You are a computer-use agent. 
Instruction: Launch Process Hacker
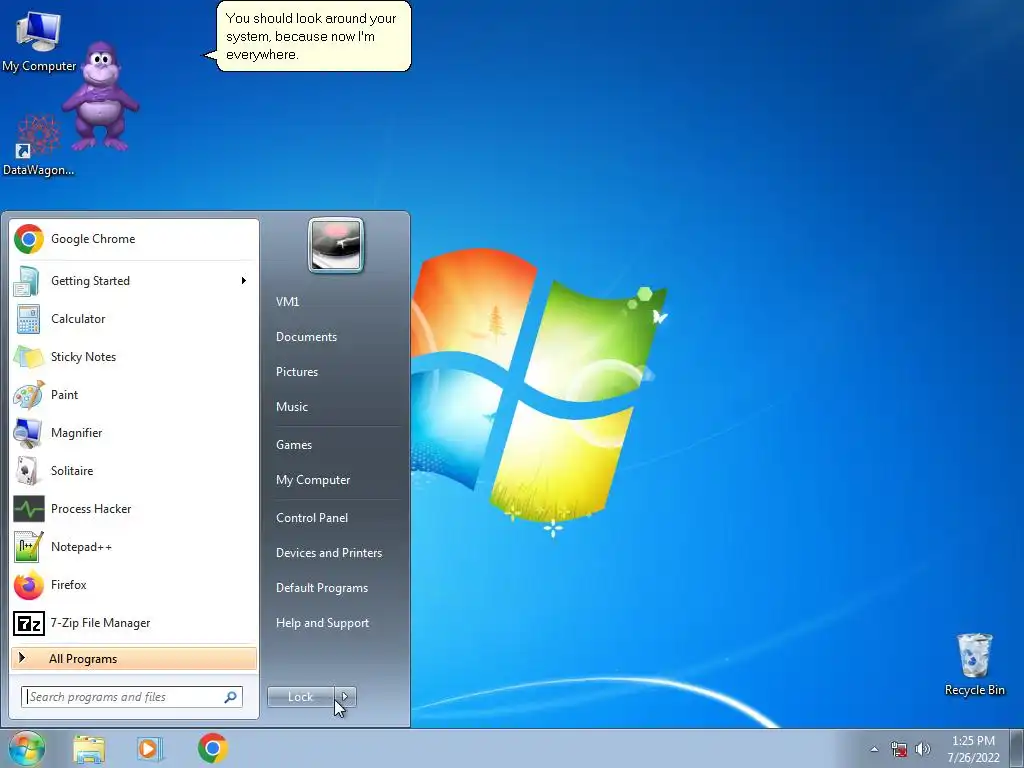point(134,509)
